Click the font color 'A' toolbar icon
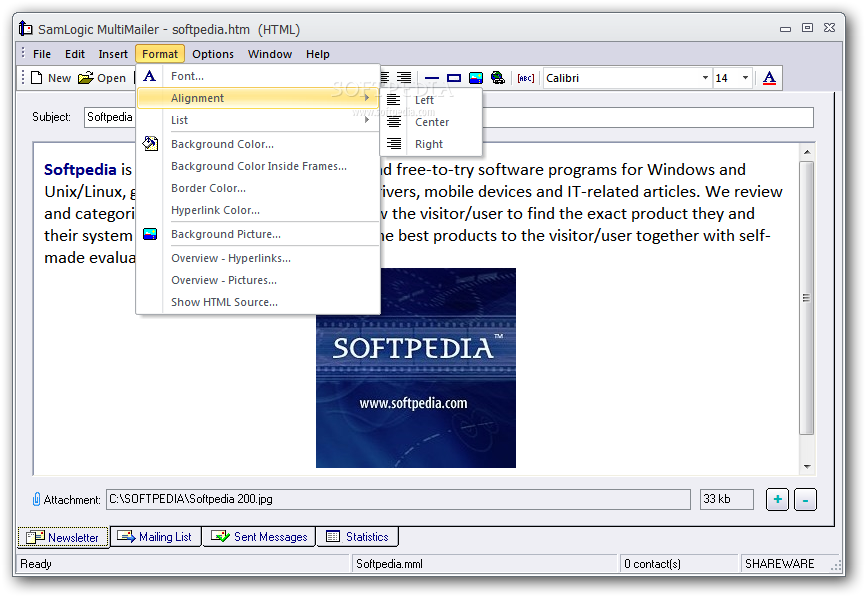This screenshot has height=597, width=866. coord(769,78)
